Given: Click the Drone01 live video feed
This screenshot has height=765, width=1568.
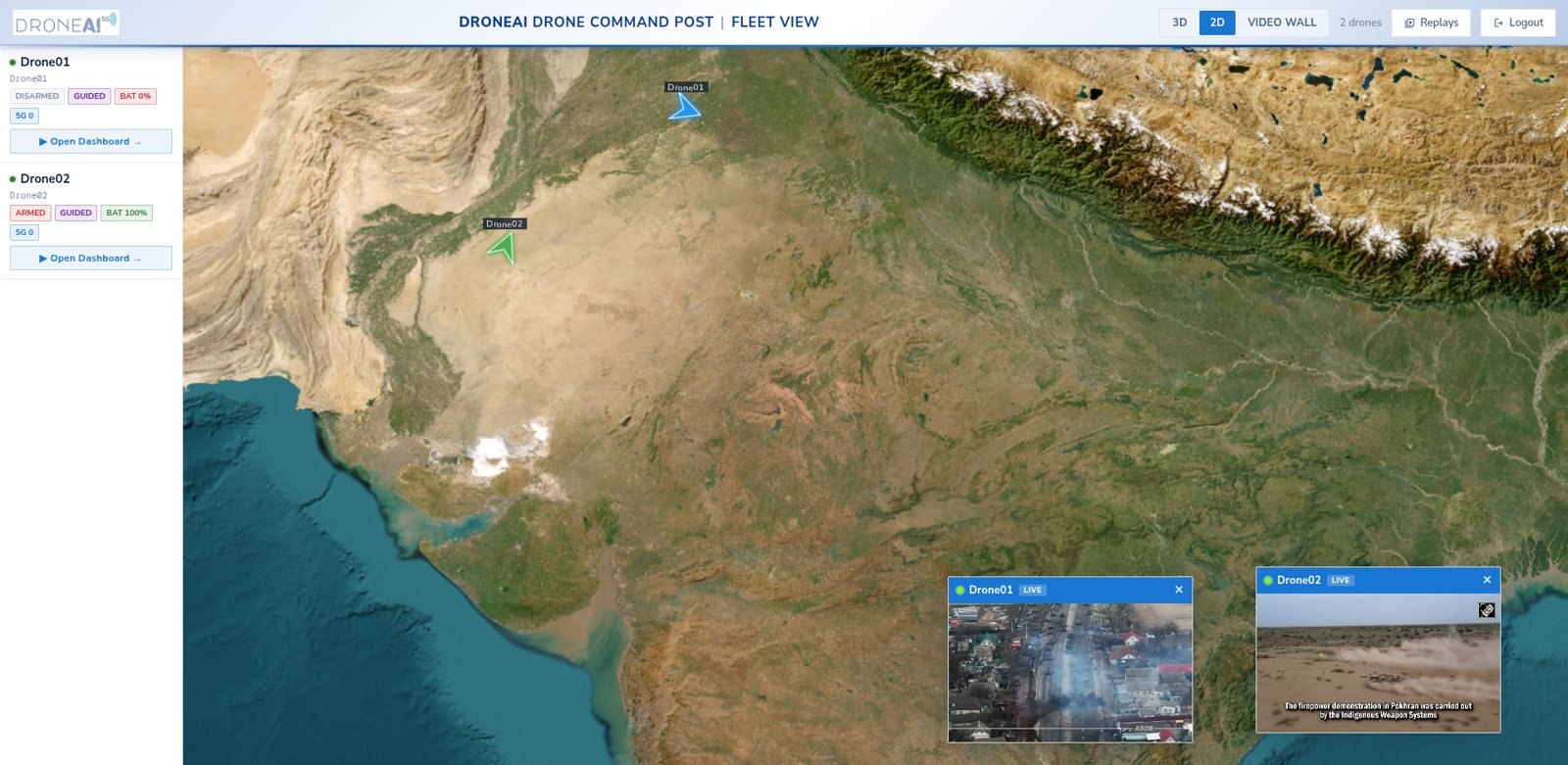Looking at the screenshot, I should tap(1070, 672).
